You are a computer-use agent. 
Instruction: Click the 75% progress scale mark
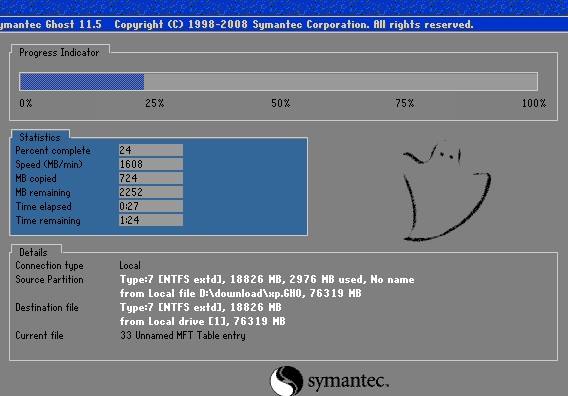pos(405,103)
